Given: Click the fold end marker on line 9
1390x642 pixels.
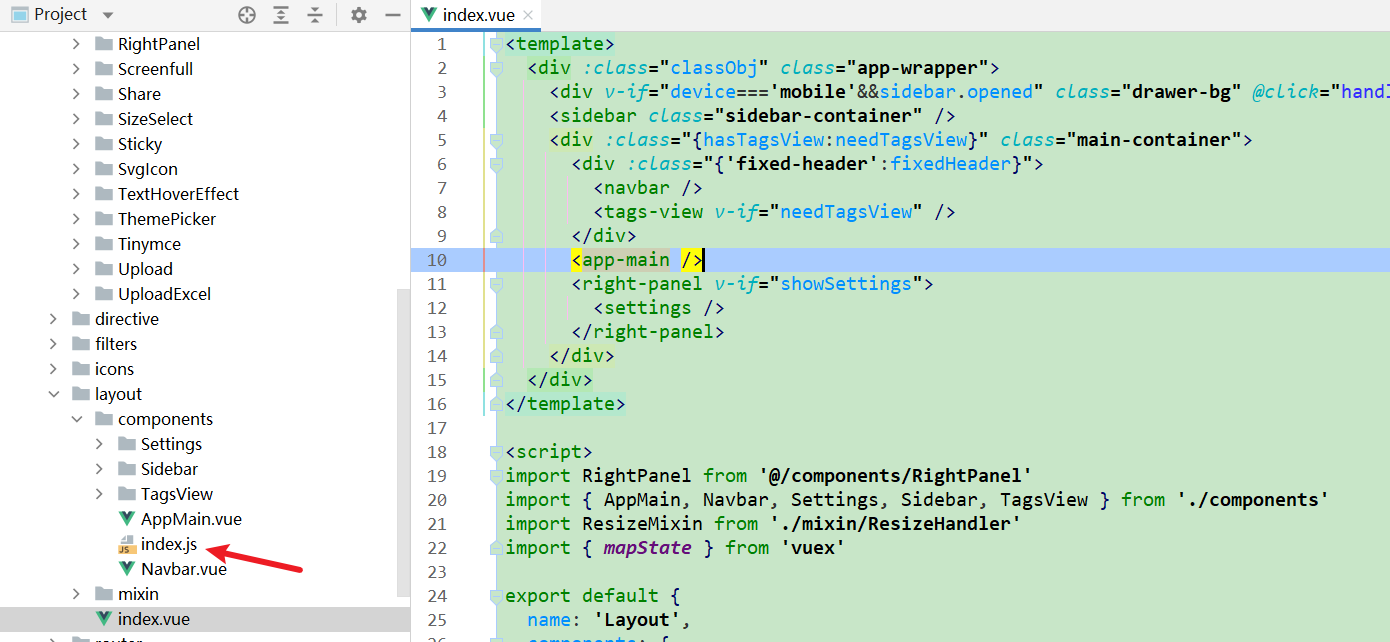Looking at the screenshot, I should [496, 236].
